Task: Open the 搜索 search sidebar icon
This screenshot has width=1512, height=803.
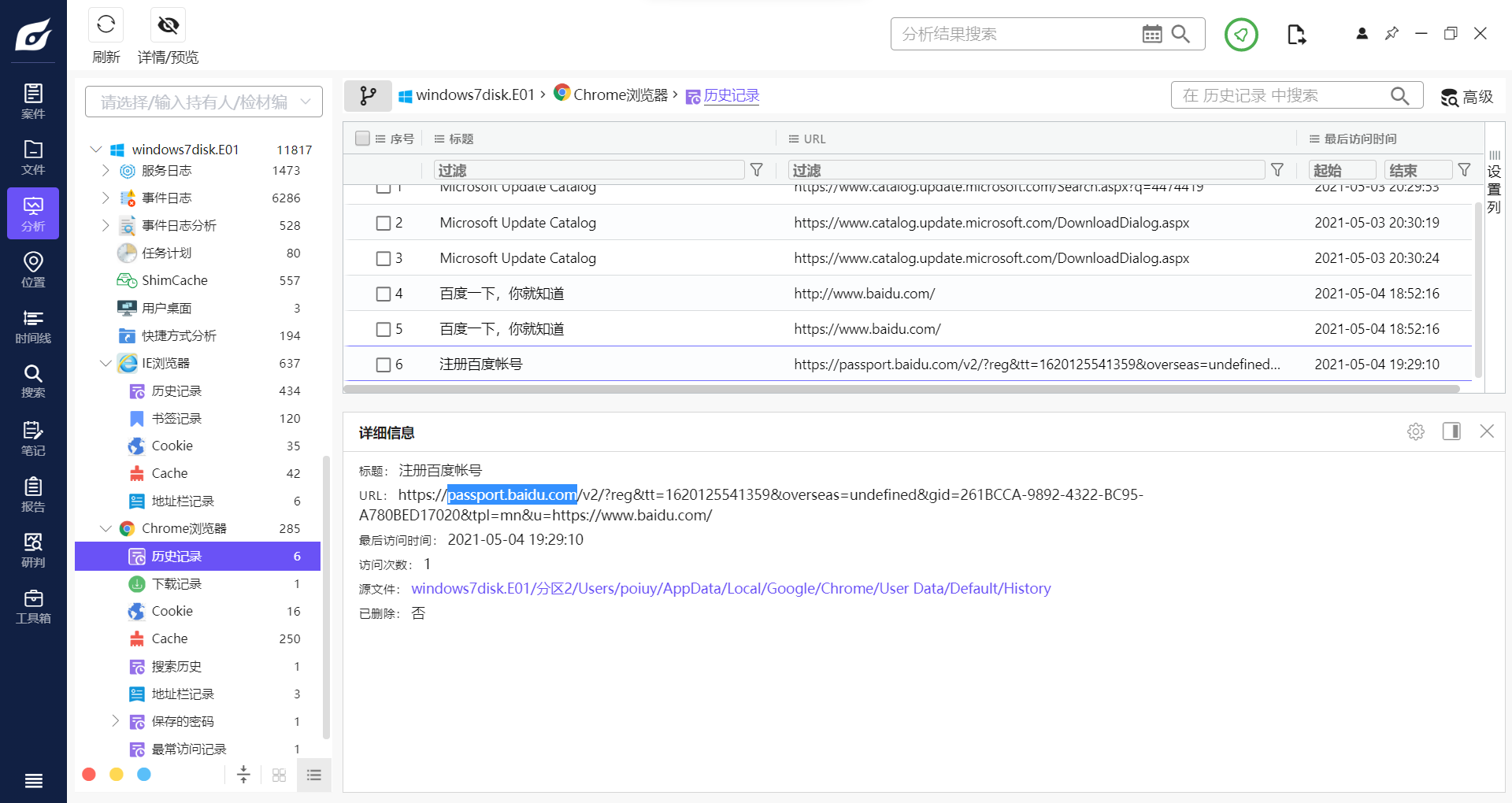Action: coord(33,381)
